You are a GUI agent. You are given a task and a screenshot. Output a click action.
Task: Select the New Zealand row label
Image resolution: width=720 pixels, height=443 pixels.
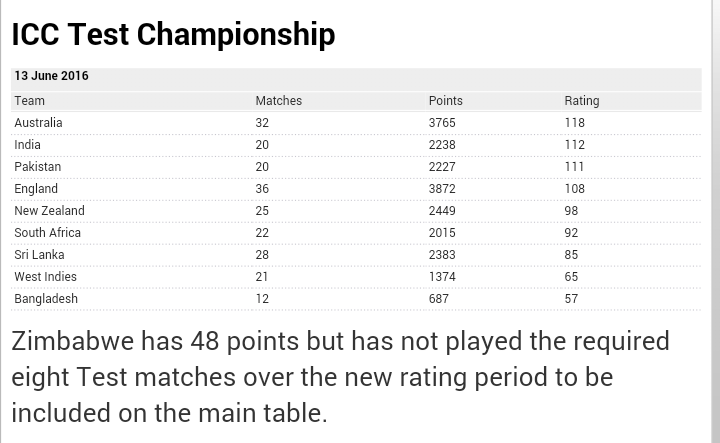click(50, 211)
